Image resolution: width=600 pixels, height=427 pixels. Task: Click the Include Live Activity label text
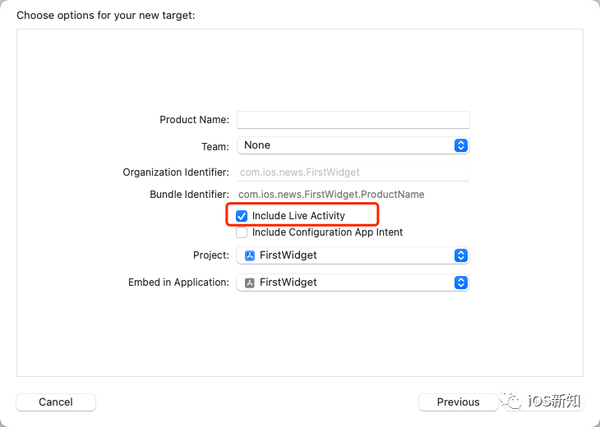pyautogui.click(x=298, y=215)
